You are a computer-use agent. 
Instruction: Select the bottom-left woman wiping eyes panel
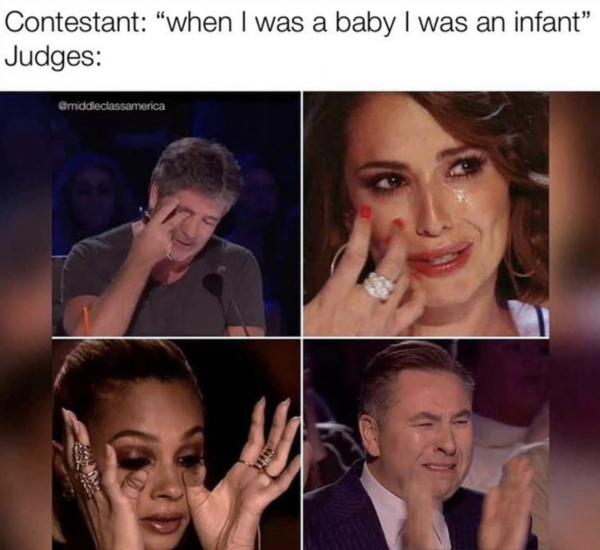point(176,444)
